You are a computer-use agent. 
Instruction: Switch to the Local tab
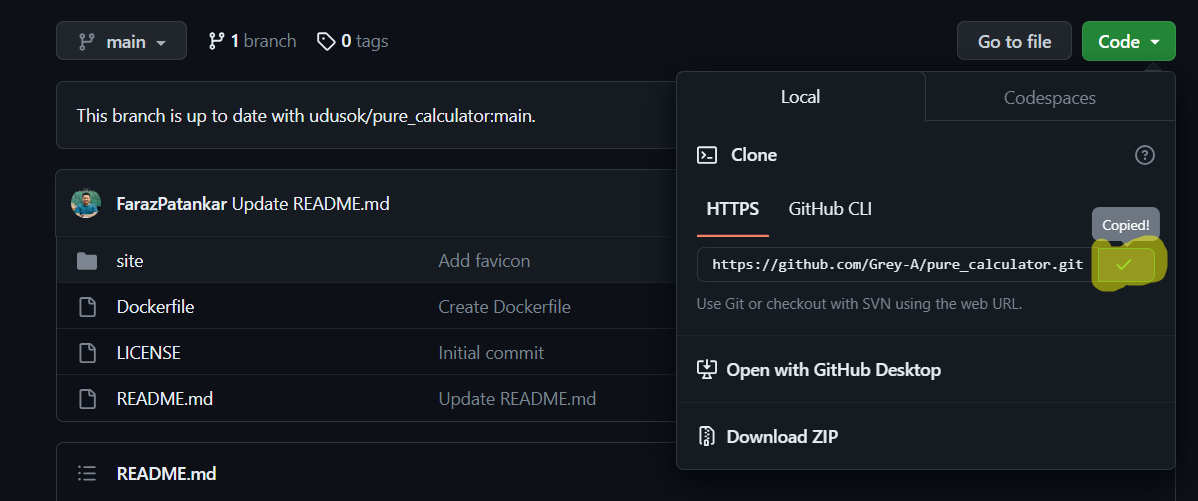pos(800,97)
